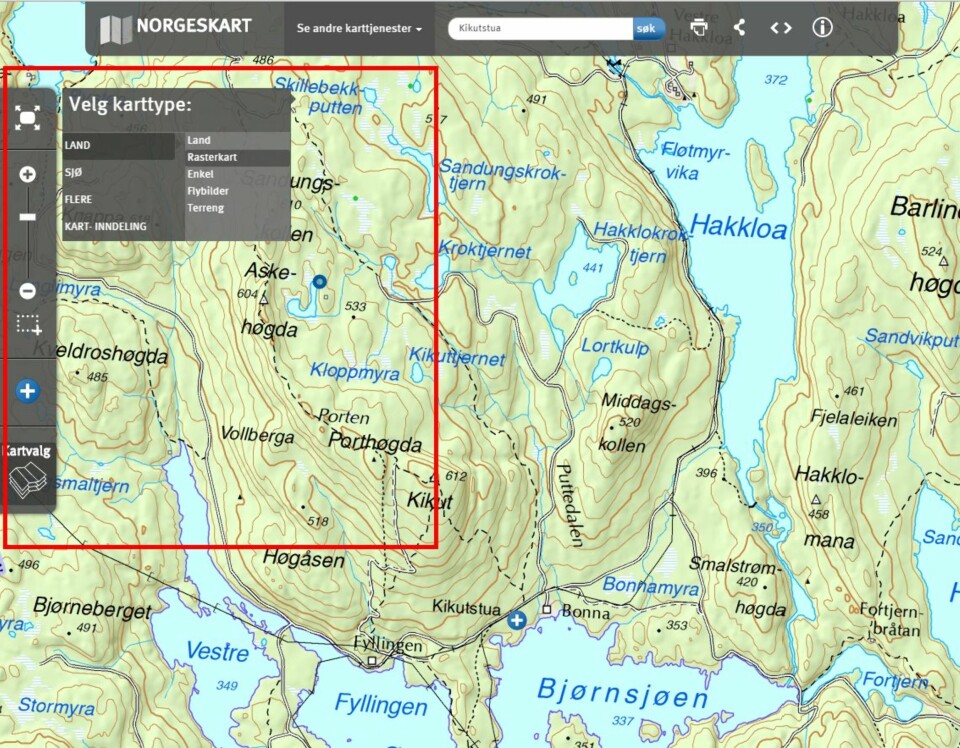Activate the rectangle zoom selection tool

28,325
